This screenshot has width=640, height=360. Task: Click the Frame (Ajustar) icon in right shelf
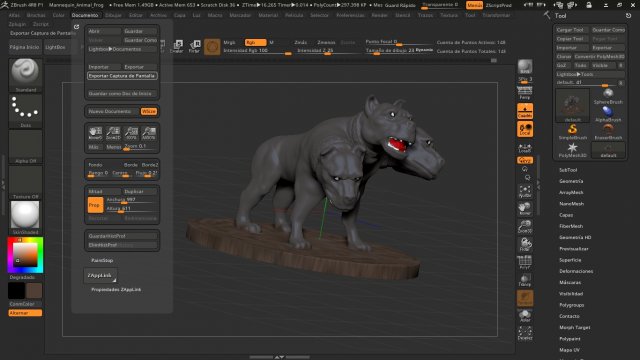tap(525, 191)
